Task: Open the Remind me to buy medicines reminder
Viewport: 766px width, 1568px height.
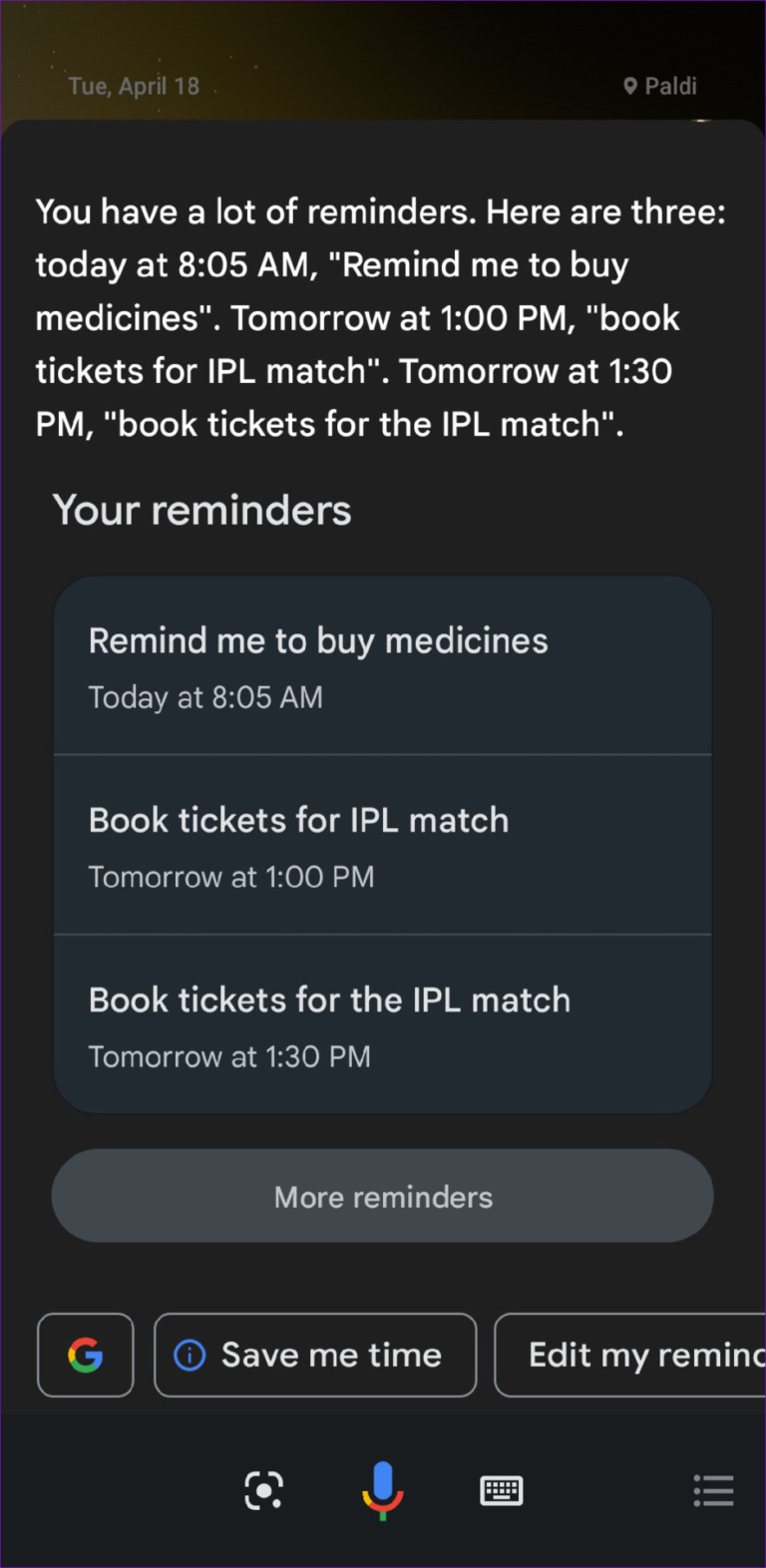Action: [318, 641]
